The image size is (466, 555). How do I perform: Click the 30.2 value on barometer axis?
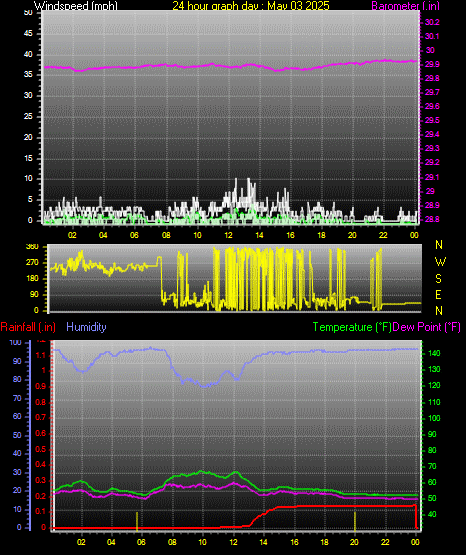pos(432,22)
